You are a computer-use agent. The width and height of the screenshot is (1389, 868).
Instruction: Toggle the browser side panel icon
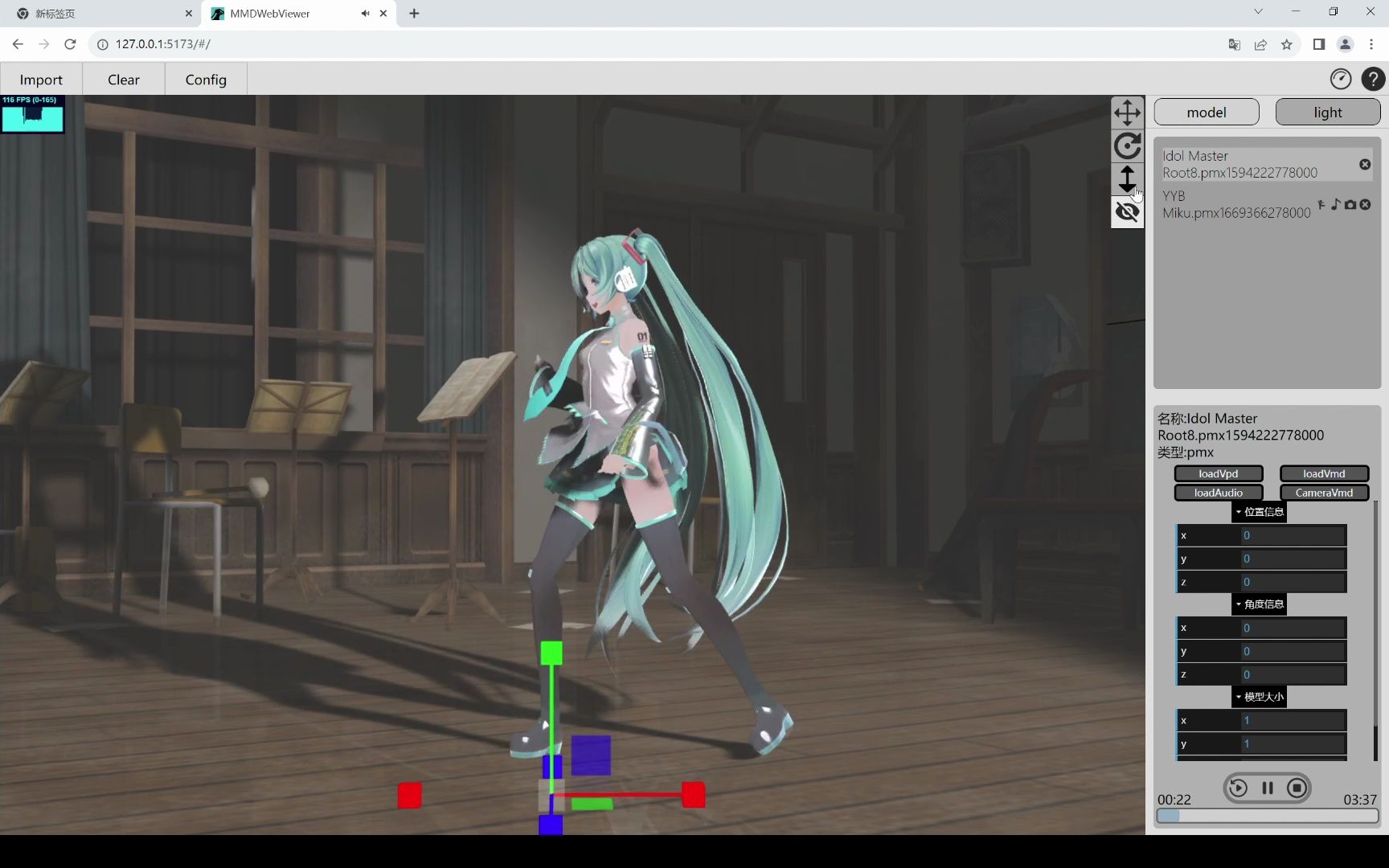(1319, 44)
